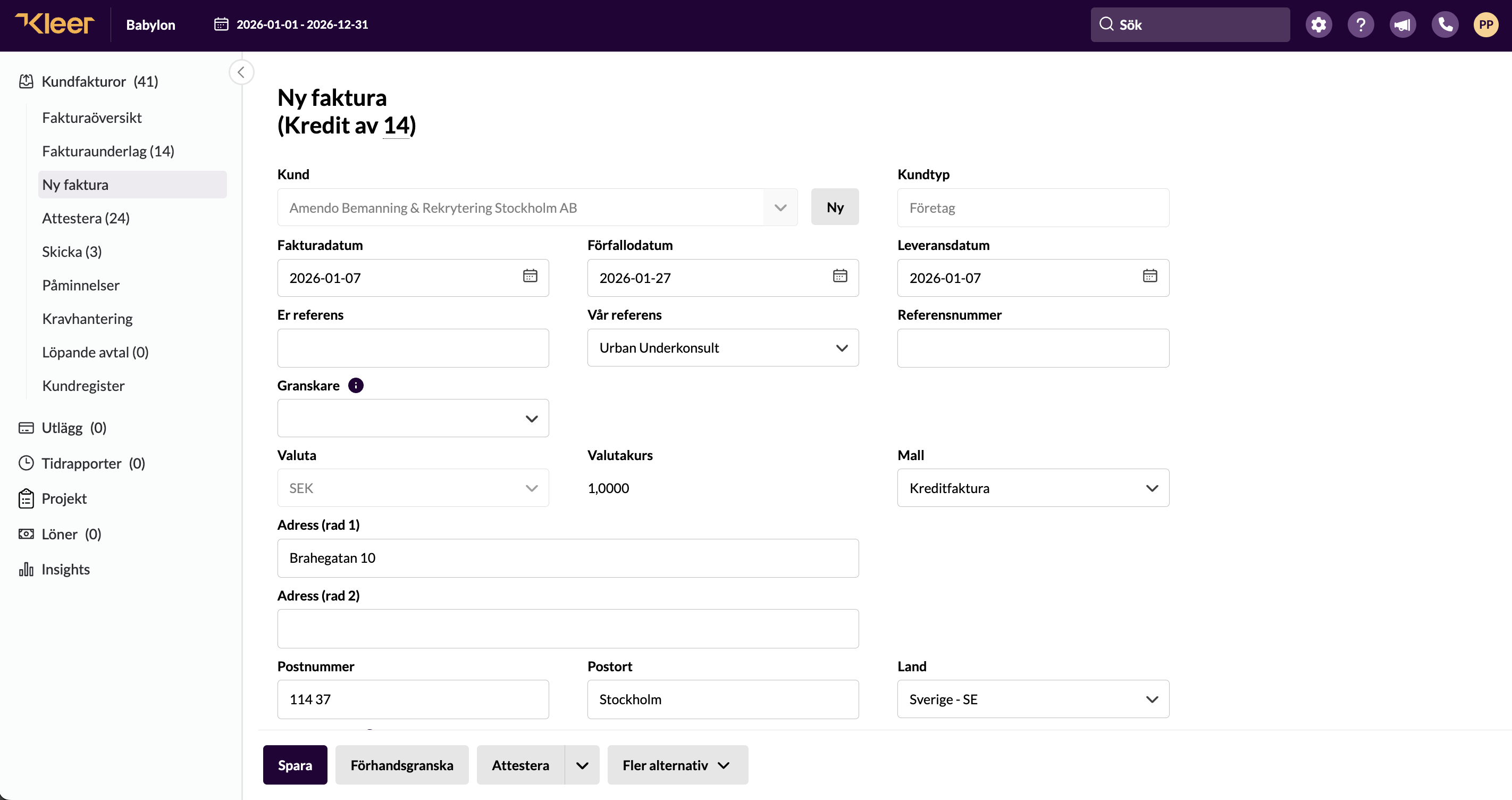Click the Projekt clipboard icon
The width and height of the screenshot is (1512, 800).
[26, 498]
